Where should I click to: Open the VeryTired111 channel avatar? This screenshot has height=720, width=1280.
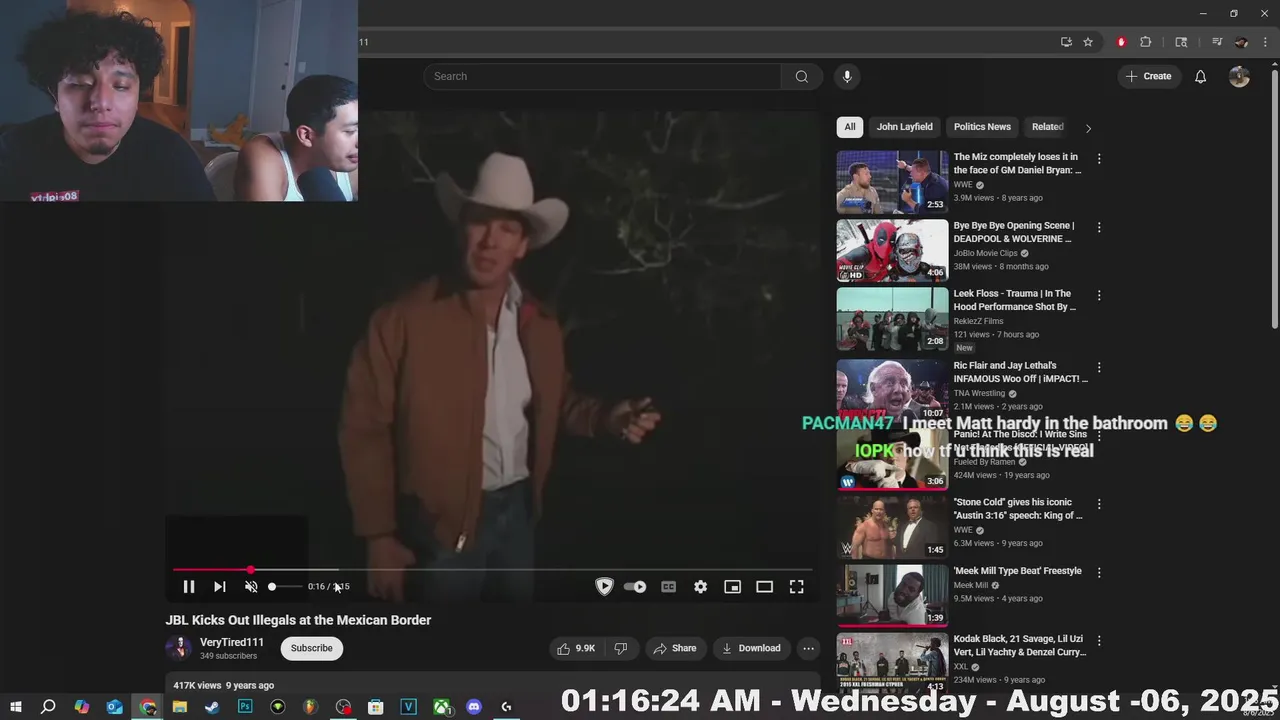click(179, 648)
